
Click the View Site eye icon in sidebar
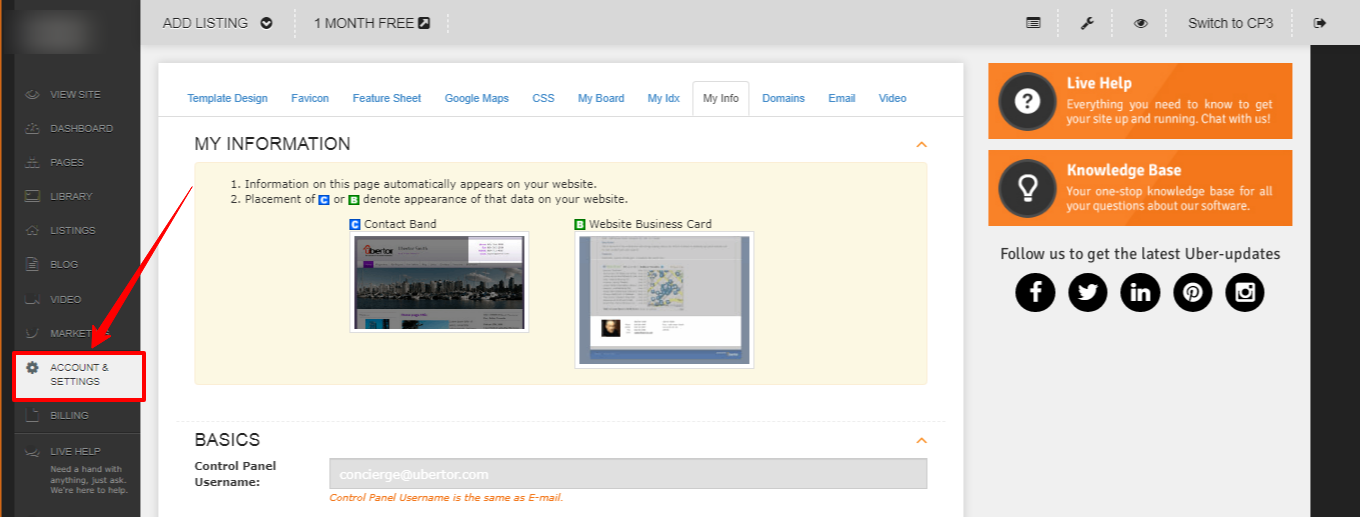point(32,94)
